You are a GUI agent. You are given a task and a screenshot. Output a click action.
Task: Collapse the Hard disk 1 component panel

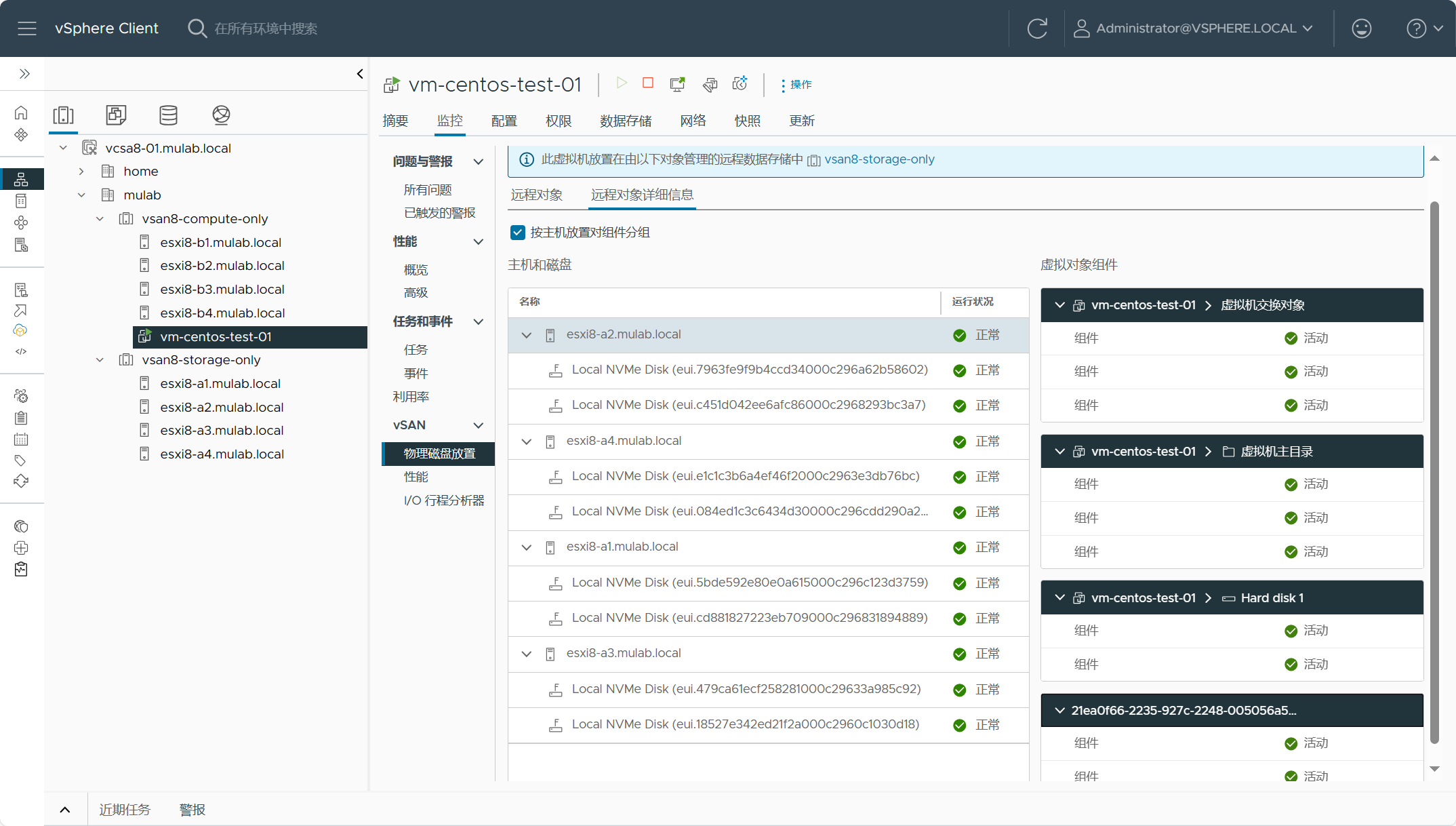click(1060, 598)
